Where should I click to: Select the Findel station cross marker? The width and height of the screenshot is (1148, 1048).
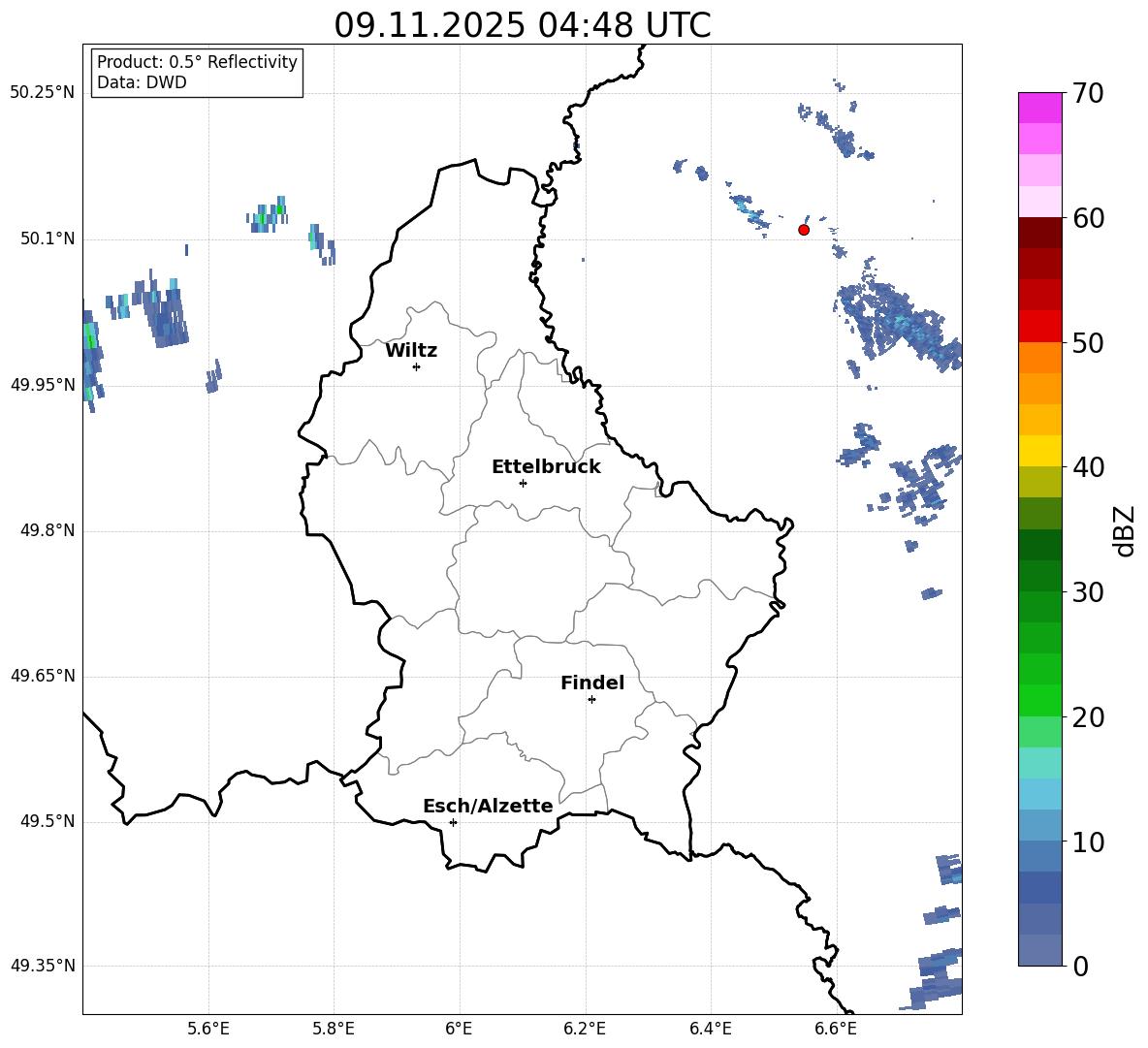(x=591, y=699)
